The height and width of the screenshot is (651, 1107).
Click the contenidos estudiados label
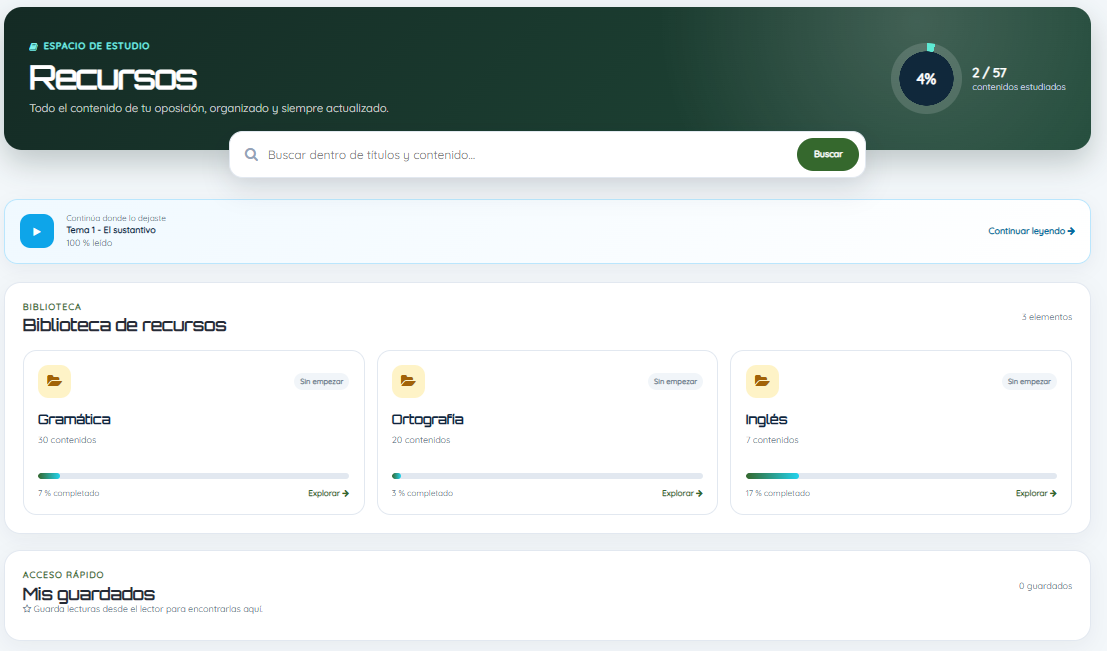(1019, 87)
